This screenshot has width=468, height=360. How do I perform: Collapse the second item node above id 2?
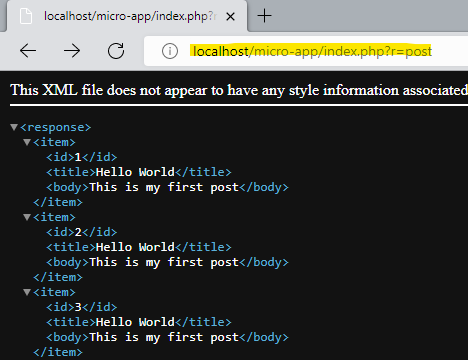click(x=27, y=217)
